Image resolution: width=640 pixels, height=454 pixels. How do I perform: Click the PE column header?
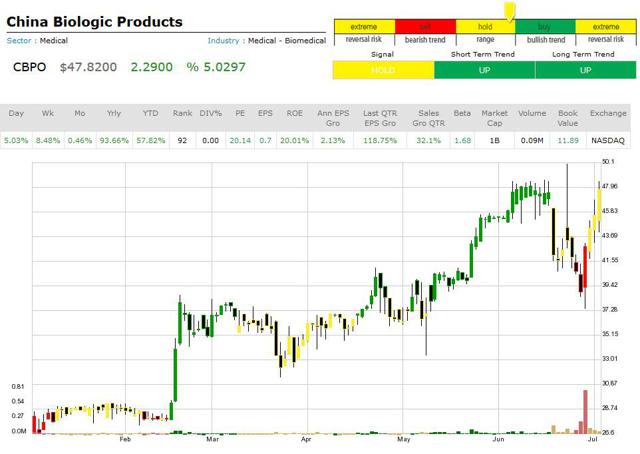point(240,114)
